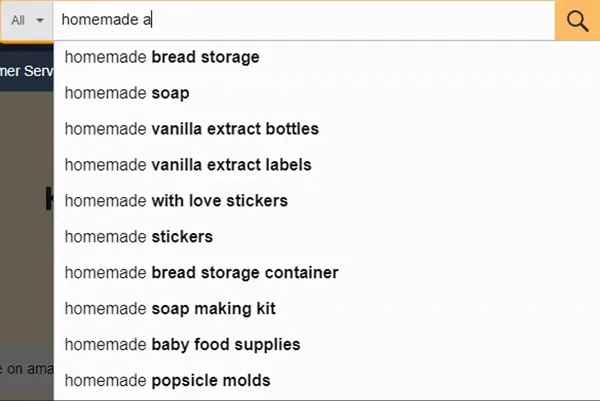Select homemade vanilla extract labels suggestion
600x401 pixels.
tap(188, 165)
